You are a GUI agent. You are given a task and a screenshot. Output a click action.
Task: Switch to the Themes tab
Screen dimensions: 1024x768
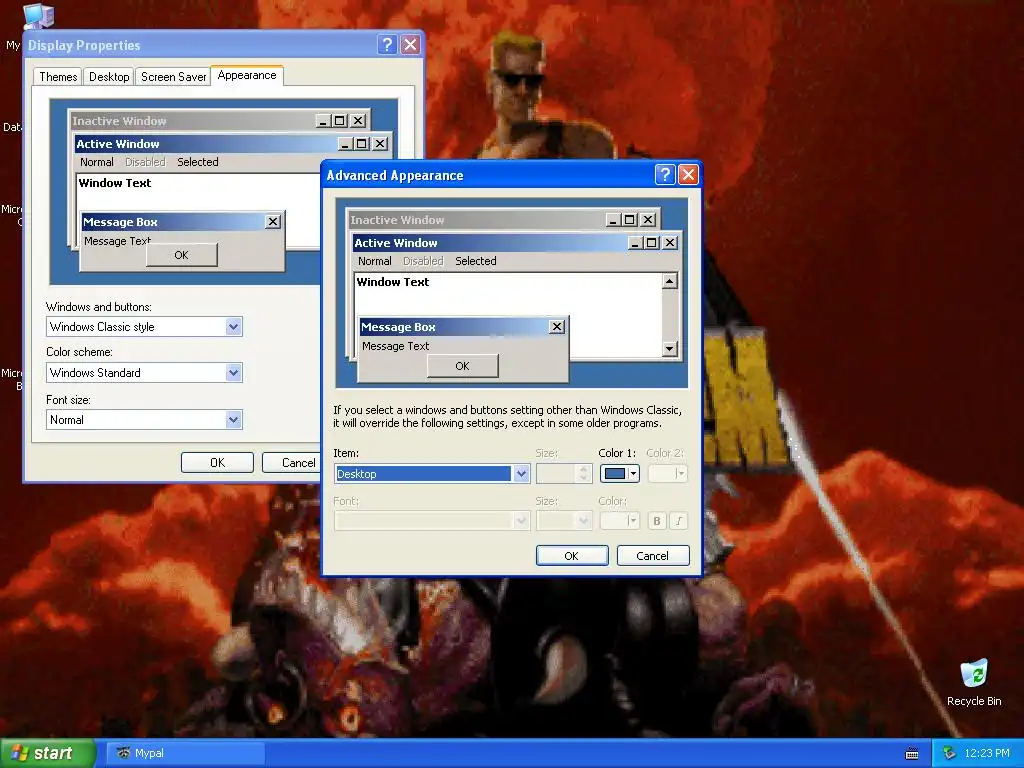tap(58, 76)
